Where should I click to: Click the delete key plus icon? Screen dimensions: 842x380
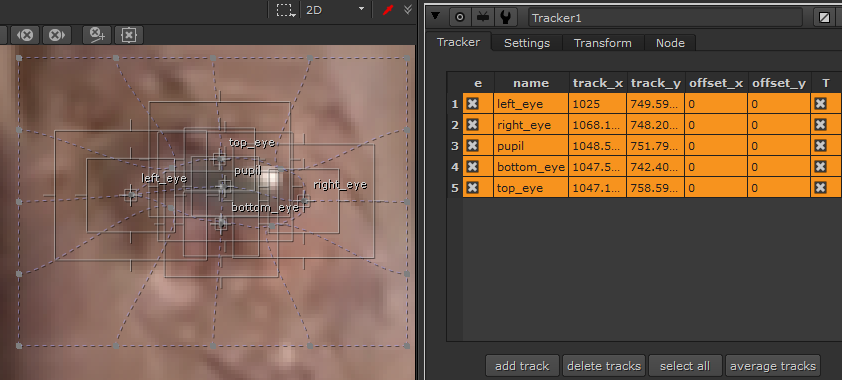point(97,35)
